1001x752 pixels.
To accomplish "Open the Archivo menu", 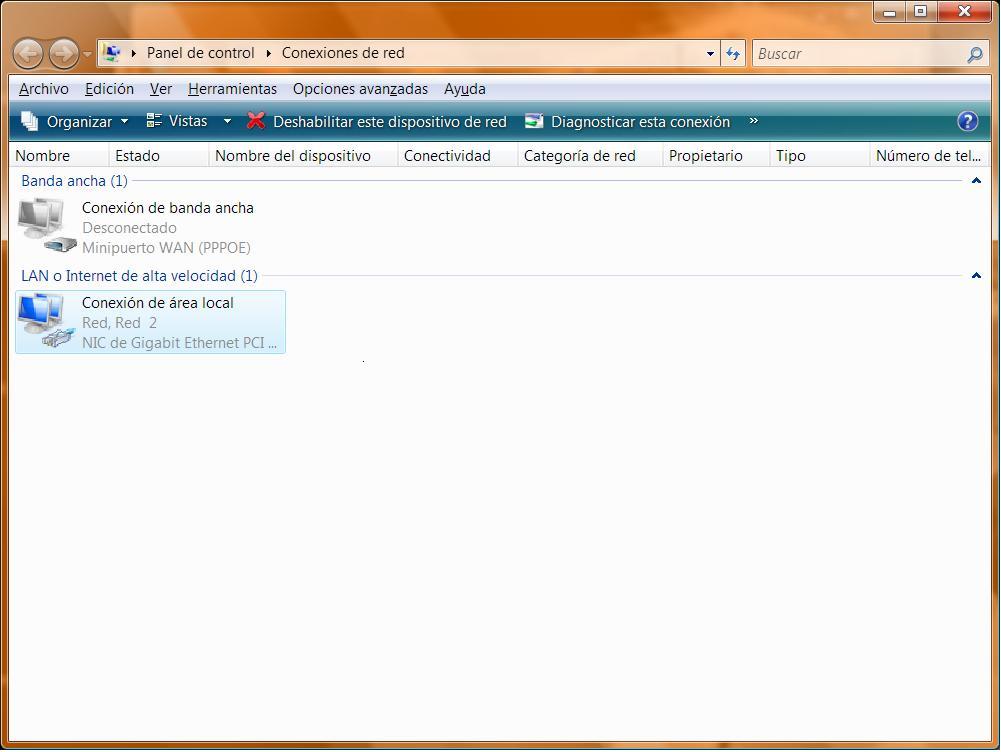I will coord(44,89).
